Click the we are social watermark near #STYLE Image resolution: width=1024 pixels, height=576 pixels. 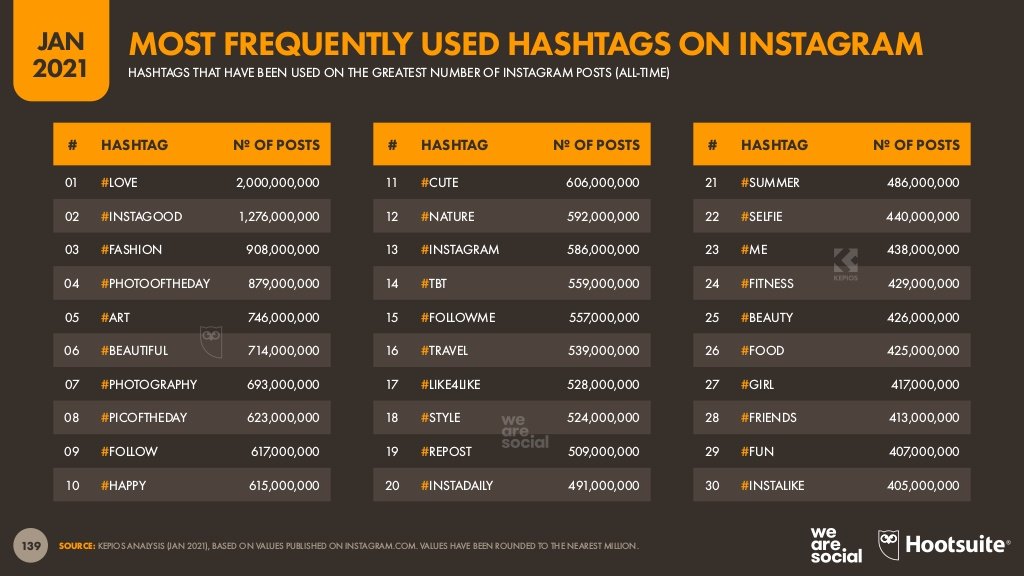point(525,432)
